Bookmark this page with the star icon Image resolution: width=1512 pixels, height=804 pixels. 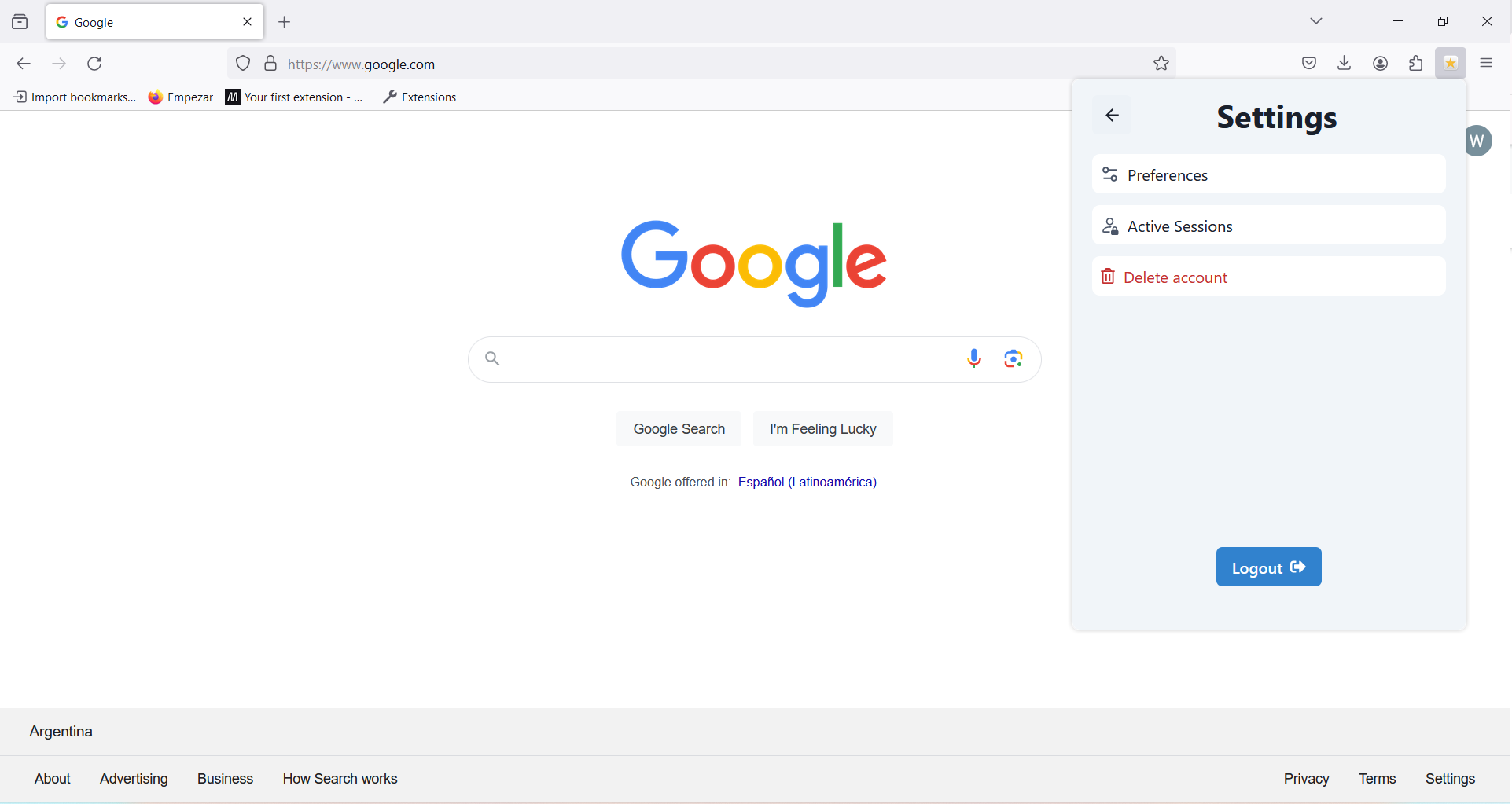[1161, 64]
